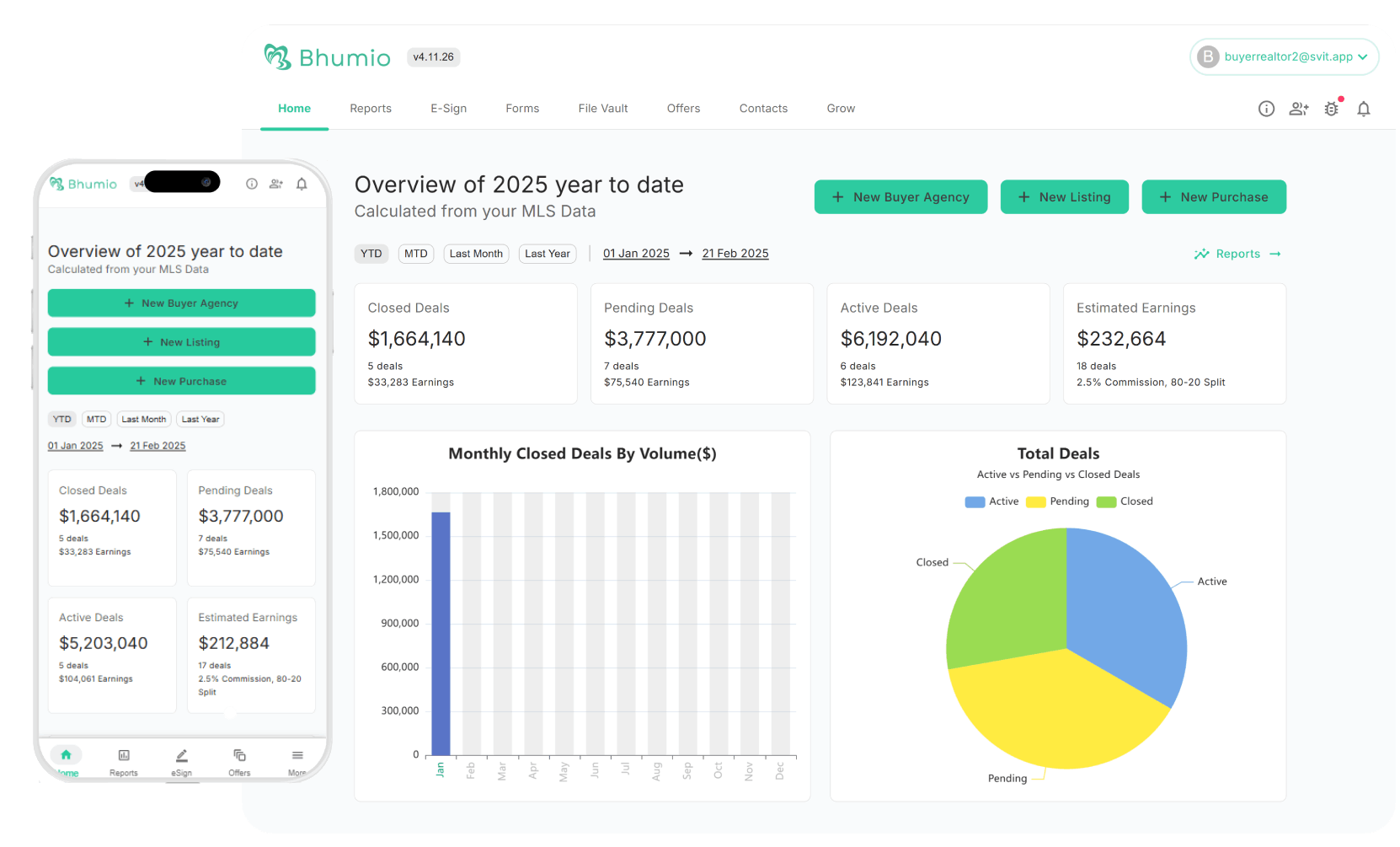Open the Reports link with arrow
1400x847 pixels.
coord(1237,253)
